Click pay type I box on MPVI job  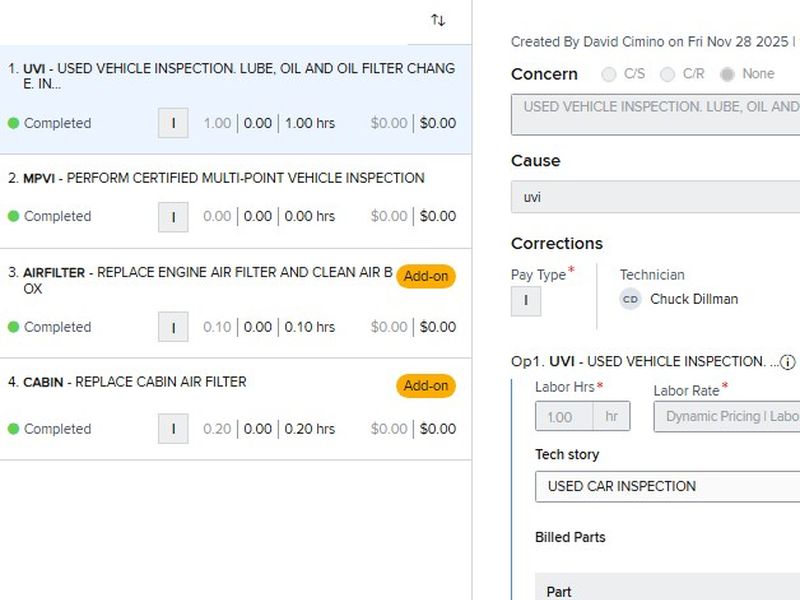coord(173,216)
